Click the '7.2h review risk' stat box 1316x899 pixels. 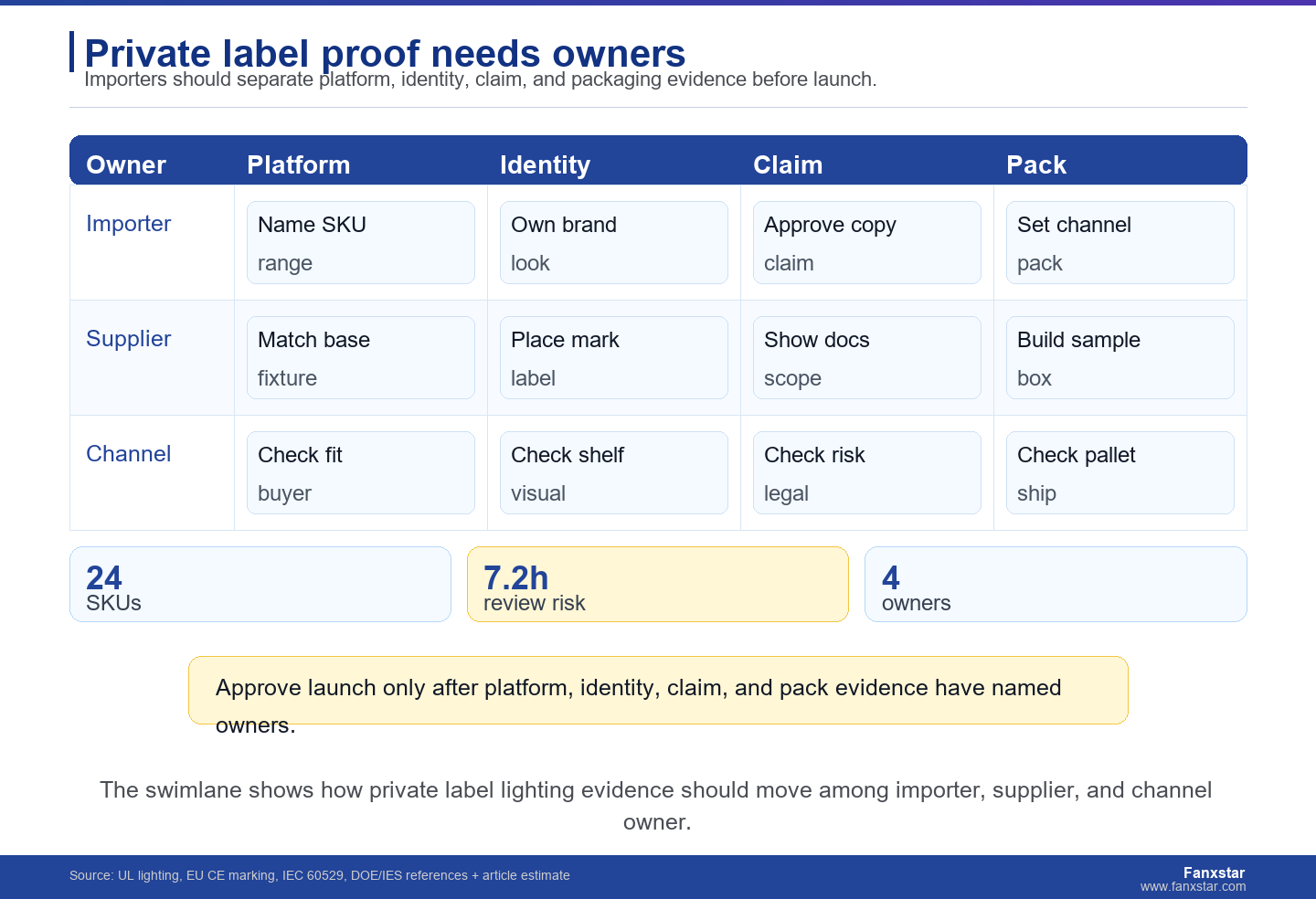coord(658,585)
